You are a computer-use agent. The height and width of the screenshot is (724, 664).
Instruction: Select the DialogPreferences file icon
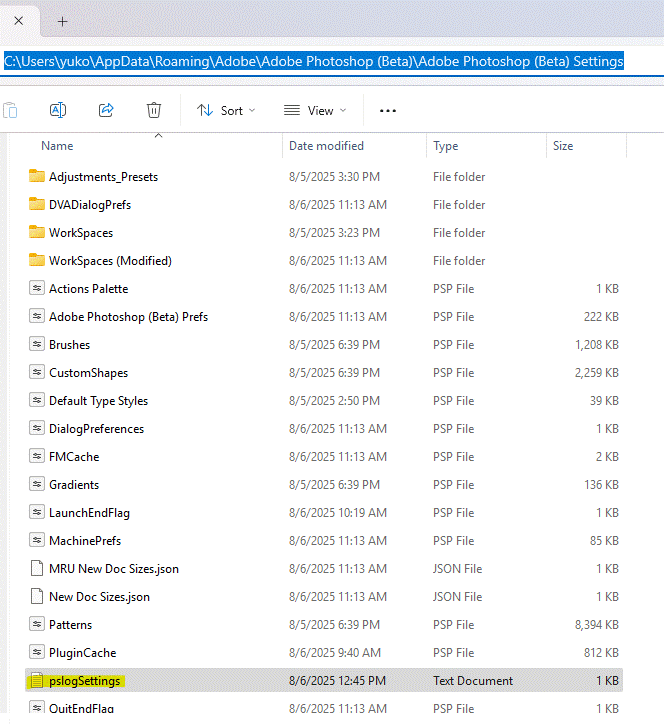[37, 428]
